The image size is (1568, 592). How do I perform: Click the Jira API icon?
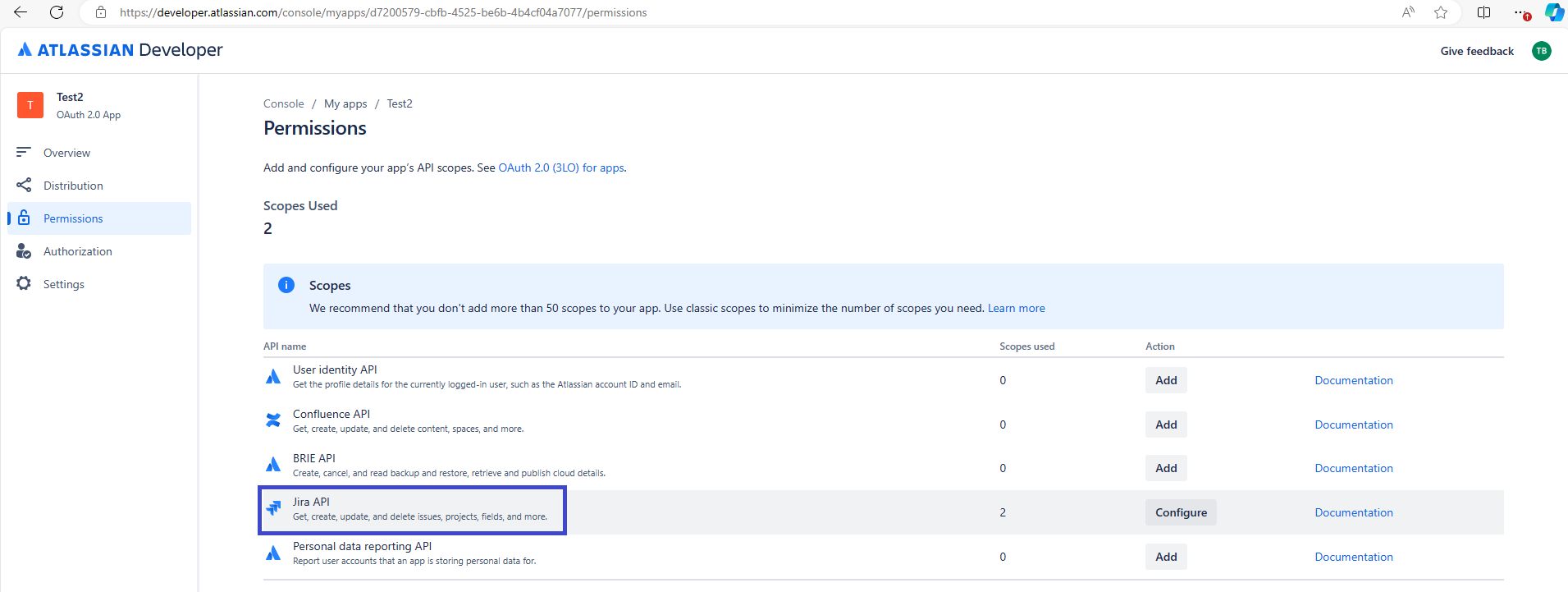pyautogui.click(x=273, y=509)
